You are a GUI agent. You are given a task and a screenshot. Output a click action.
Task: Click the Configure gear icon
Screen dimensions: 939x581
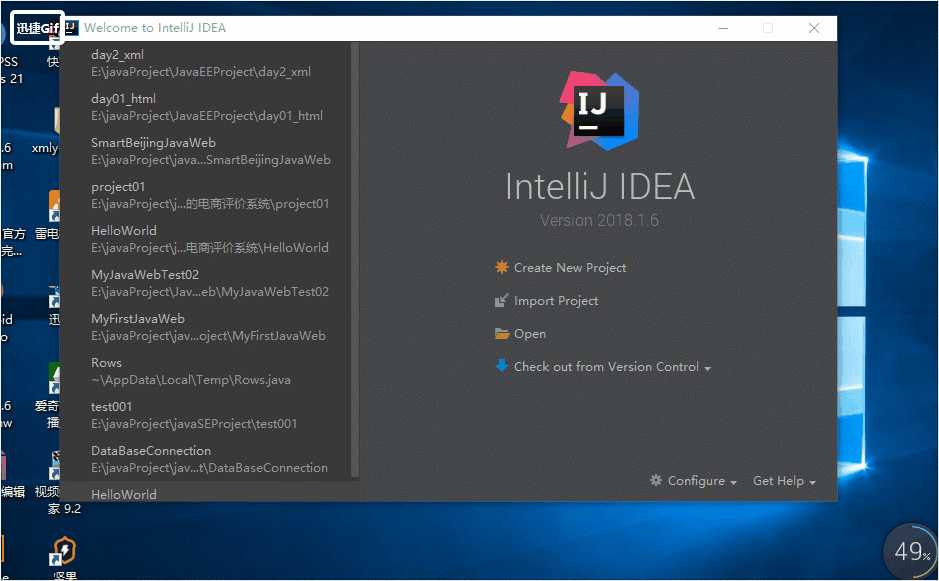tap(656, 480)
